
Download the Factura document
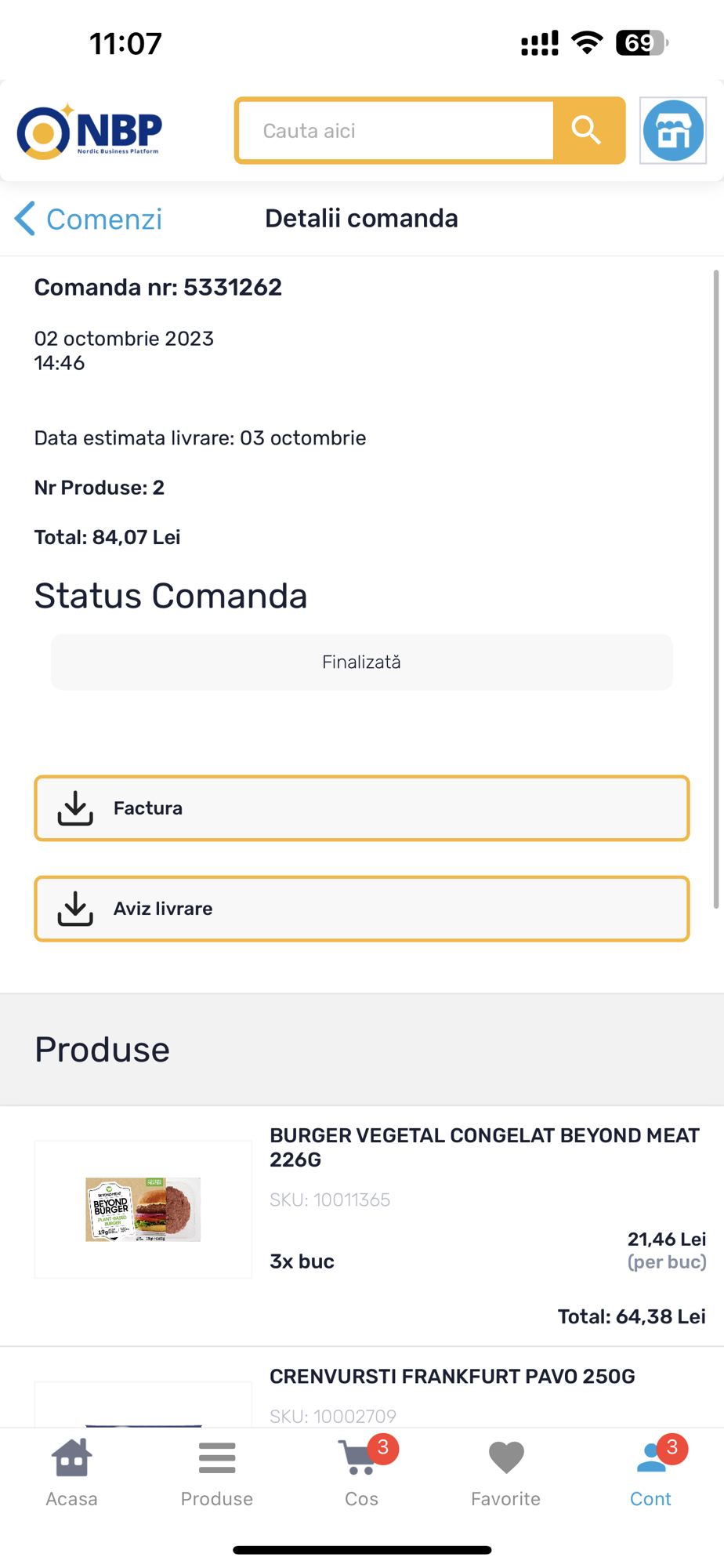pos(361,808)
